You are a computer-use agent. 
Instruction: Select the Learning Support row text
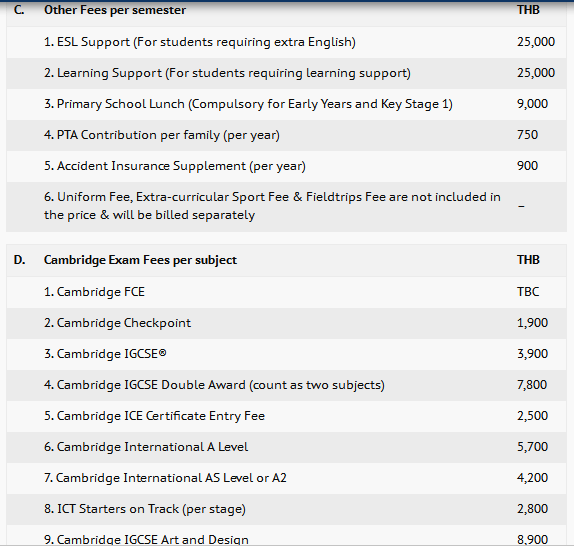pos(227,73)
